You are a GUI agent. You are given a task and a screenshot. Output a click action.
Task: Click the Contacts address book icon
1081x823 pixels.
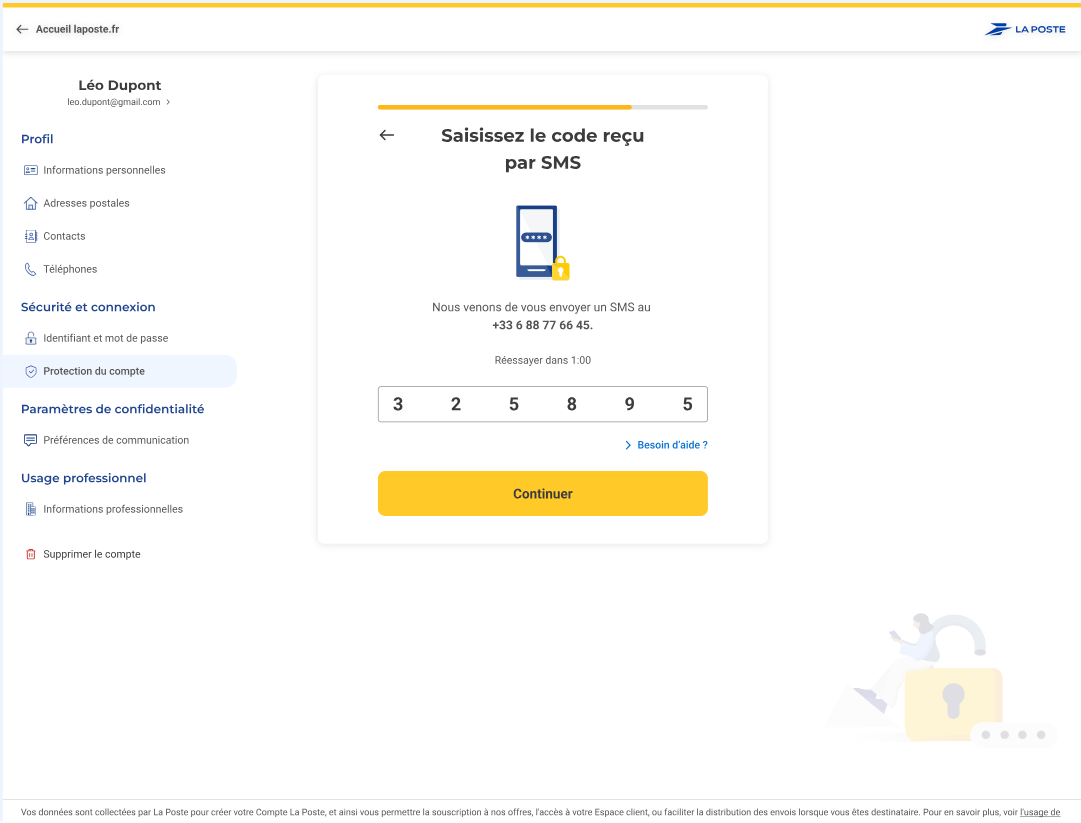[31, 236]
